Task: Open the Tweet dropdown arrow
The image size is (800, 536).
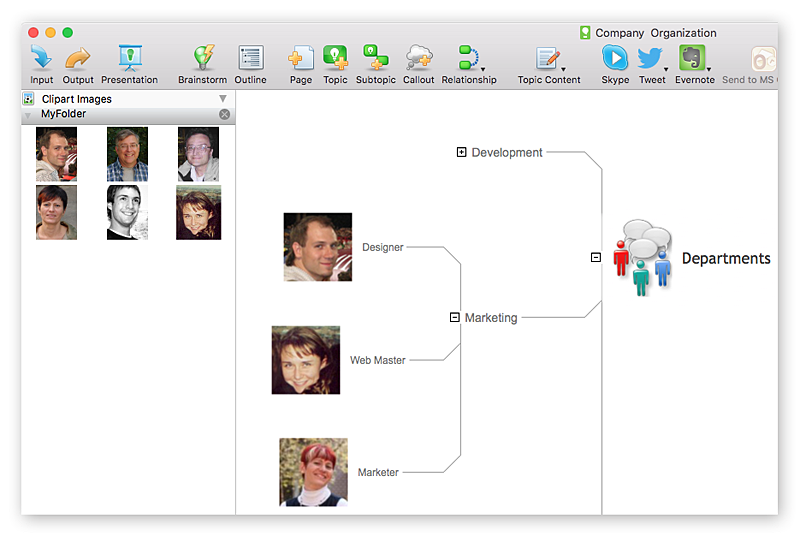Action: coord(666,69)
